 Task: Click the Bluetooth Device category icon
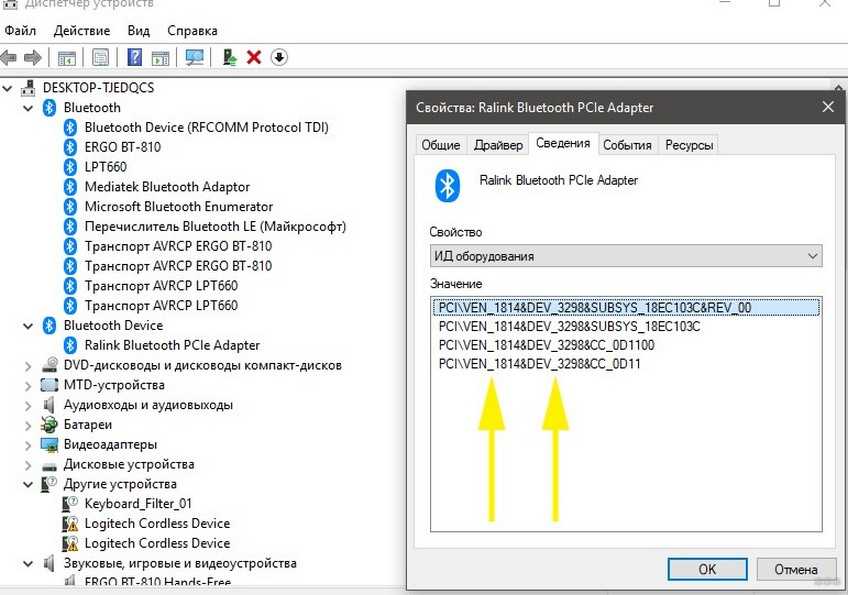click(x=49, y=326)
